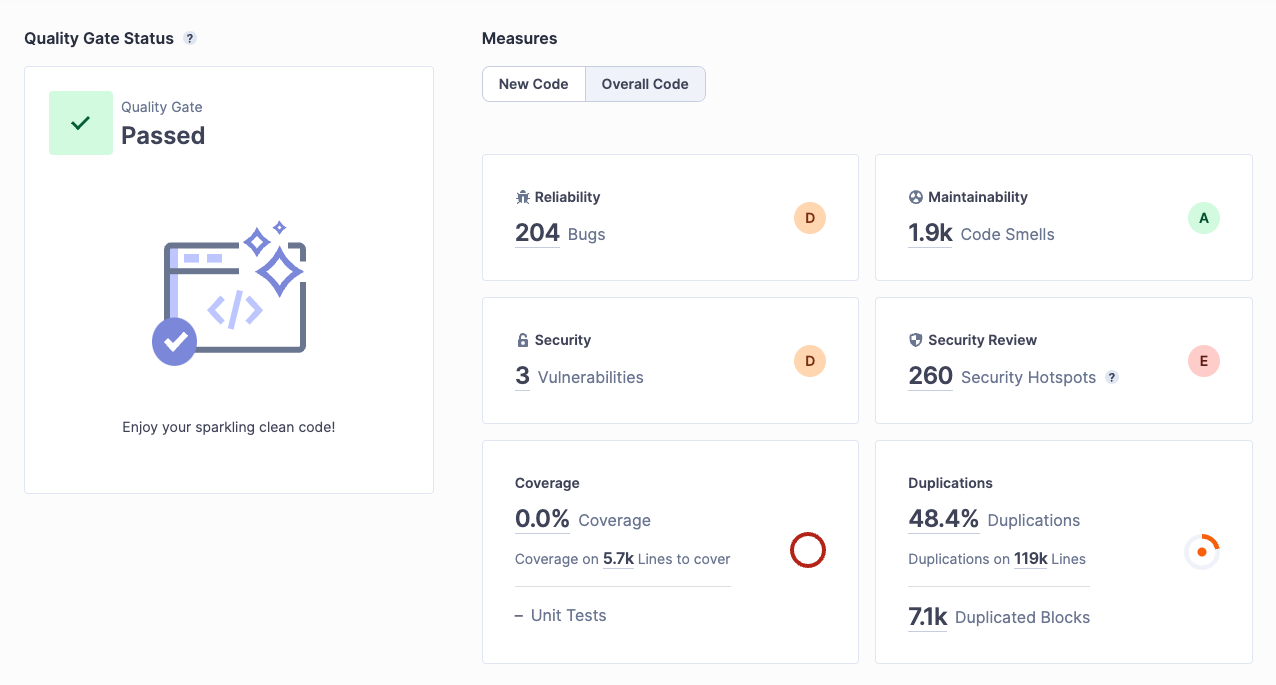Click the Security Review E rating badge
The height and width of the screenshot is (685, 1276).
click(x=1204, y=361)
